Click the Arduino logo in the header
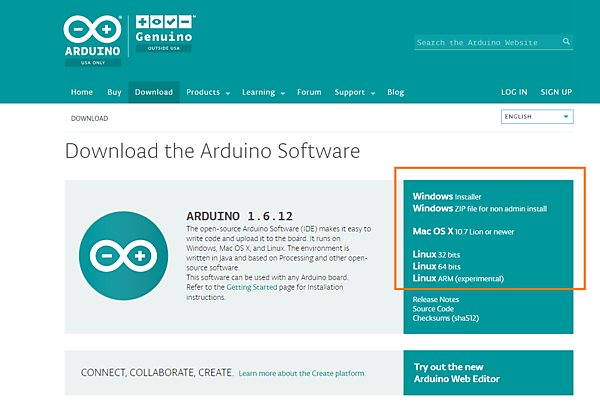Viewport: 600px width, 406px height. pos(92,37)
